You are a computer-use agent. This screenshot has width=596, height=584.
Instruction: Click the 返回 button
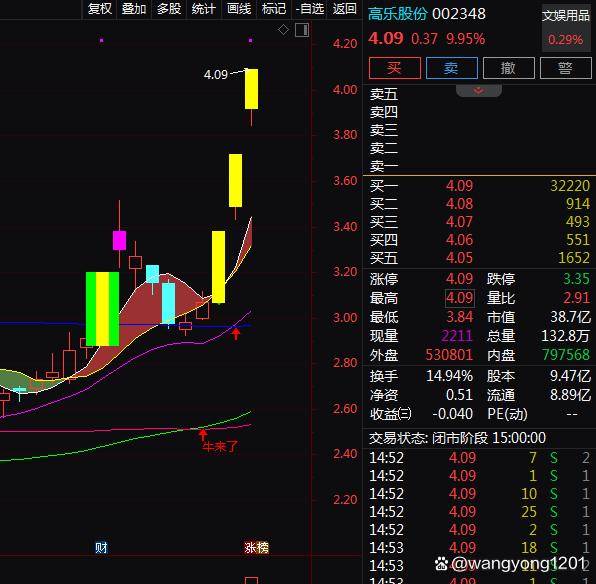tap(344, 8)
